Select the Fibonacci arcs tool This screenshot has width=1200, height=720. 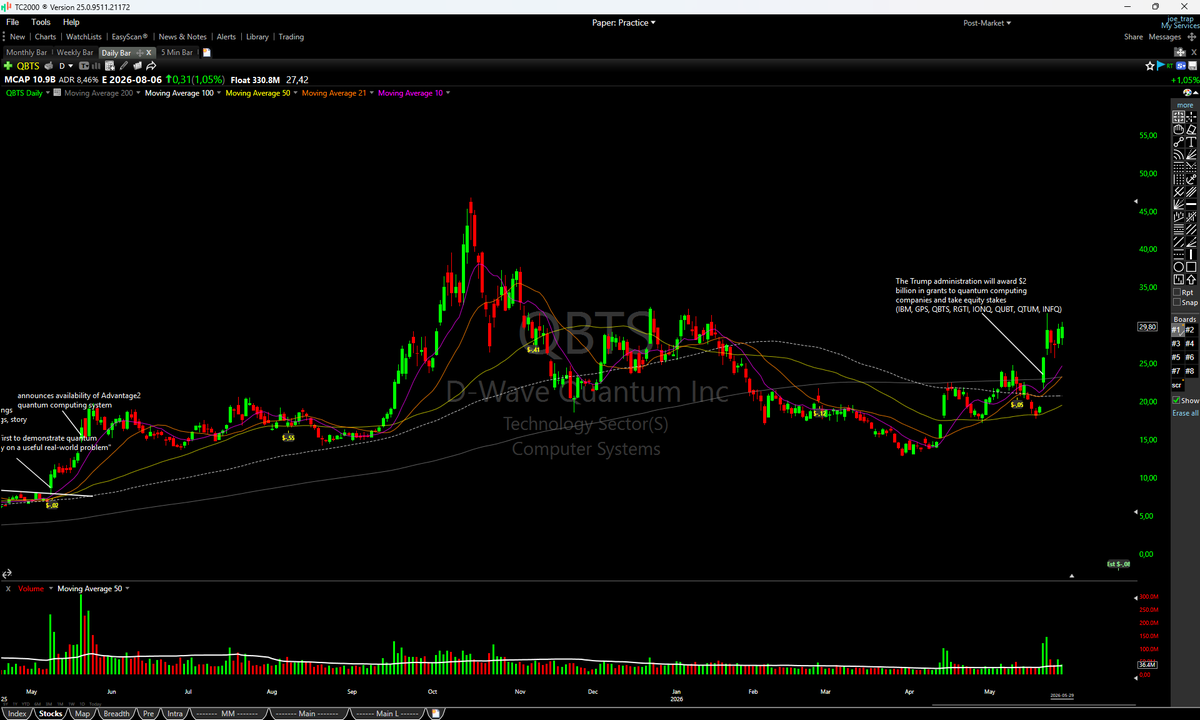click(x=1178, y=154)
